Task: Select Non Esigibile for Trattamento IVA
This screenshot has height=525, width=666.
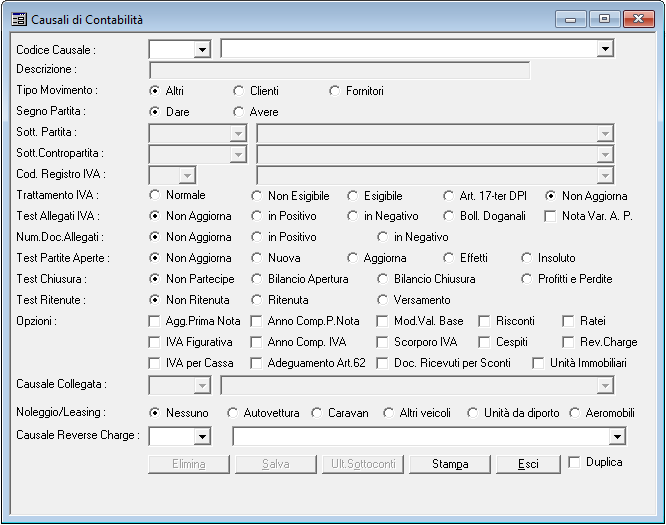Action: [x=257, y=196]
